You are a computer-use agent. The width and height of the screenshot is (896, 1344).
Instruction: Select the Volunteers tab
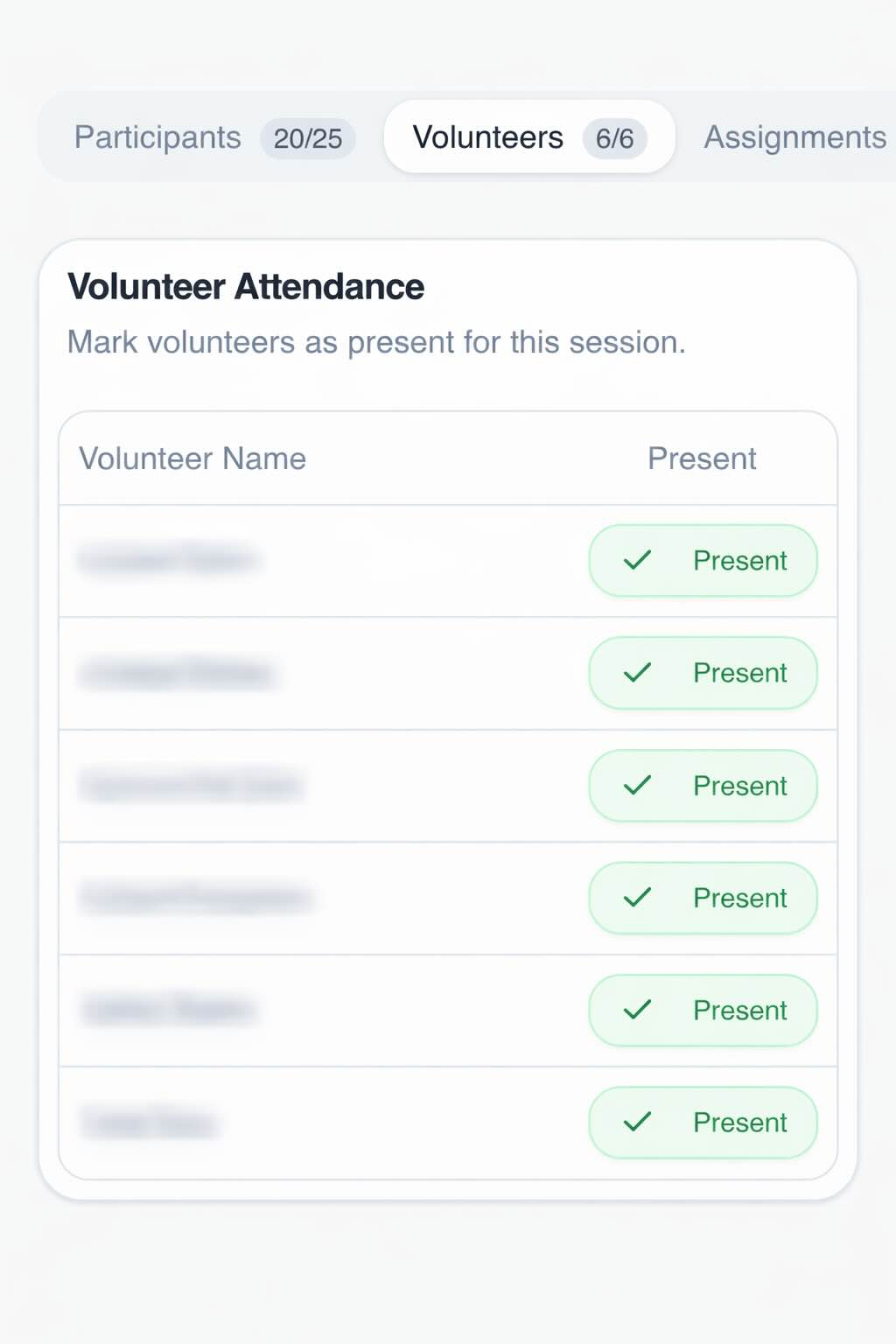click(489, 137)
